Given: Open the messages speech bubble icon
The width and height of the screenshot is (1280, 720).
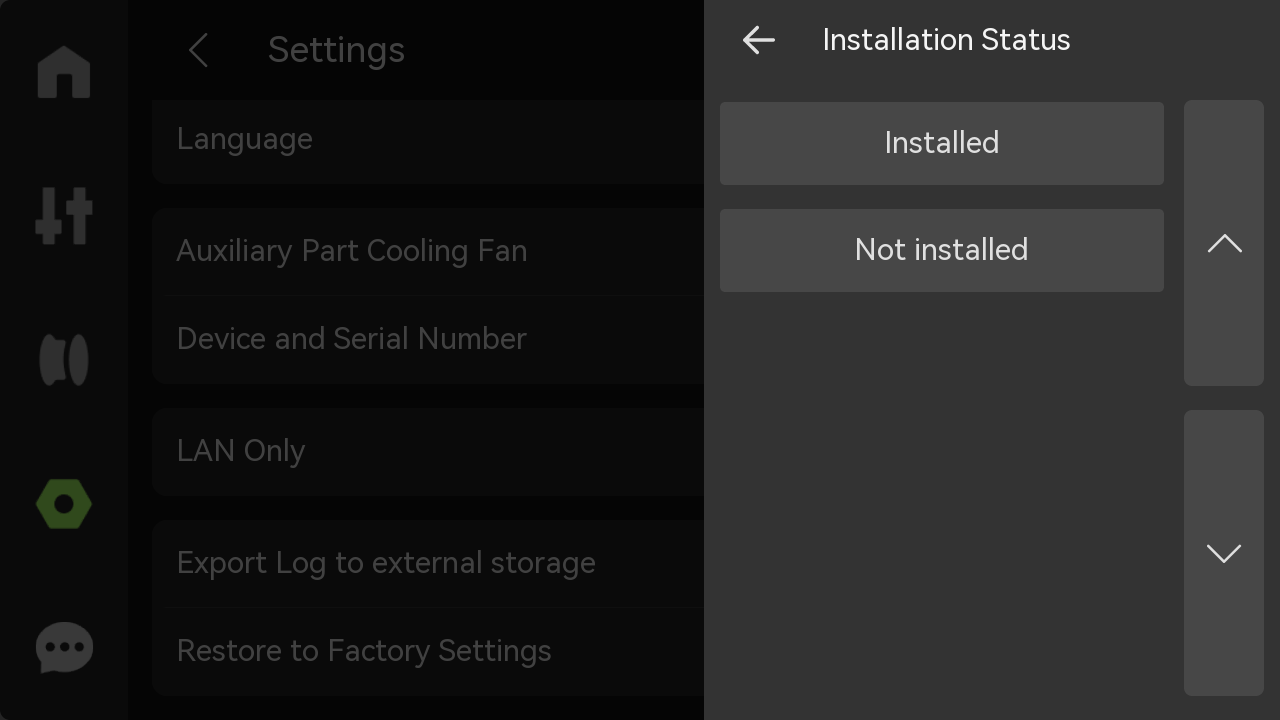Looking at the screenshot, I should tap(64, 648).
